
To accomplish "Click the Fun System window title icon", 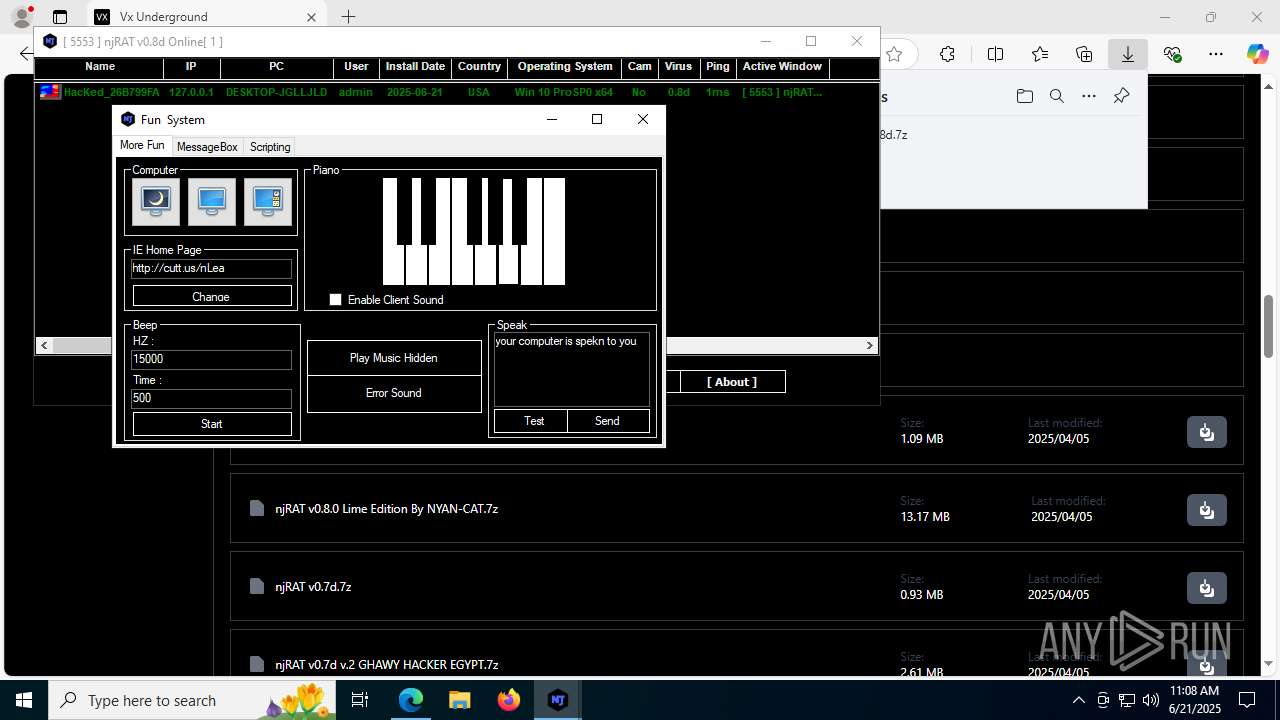I will click(127, 119).
